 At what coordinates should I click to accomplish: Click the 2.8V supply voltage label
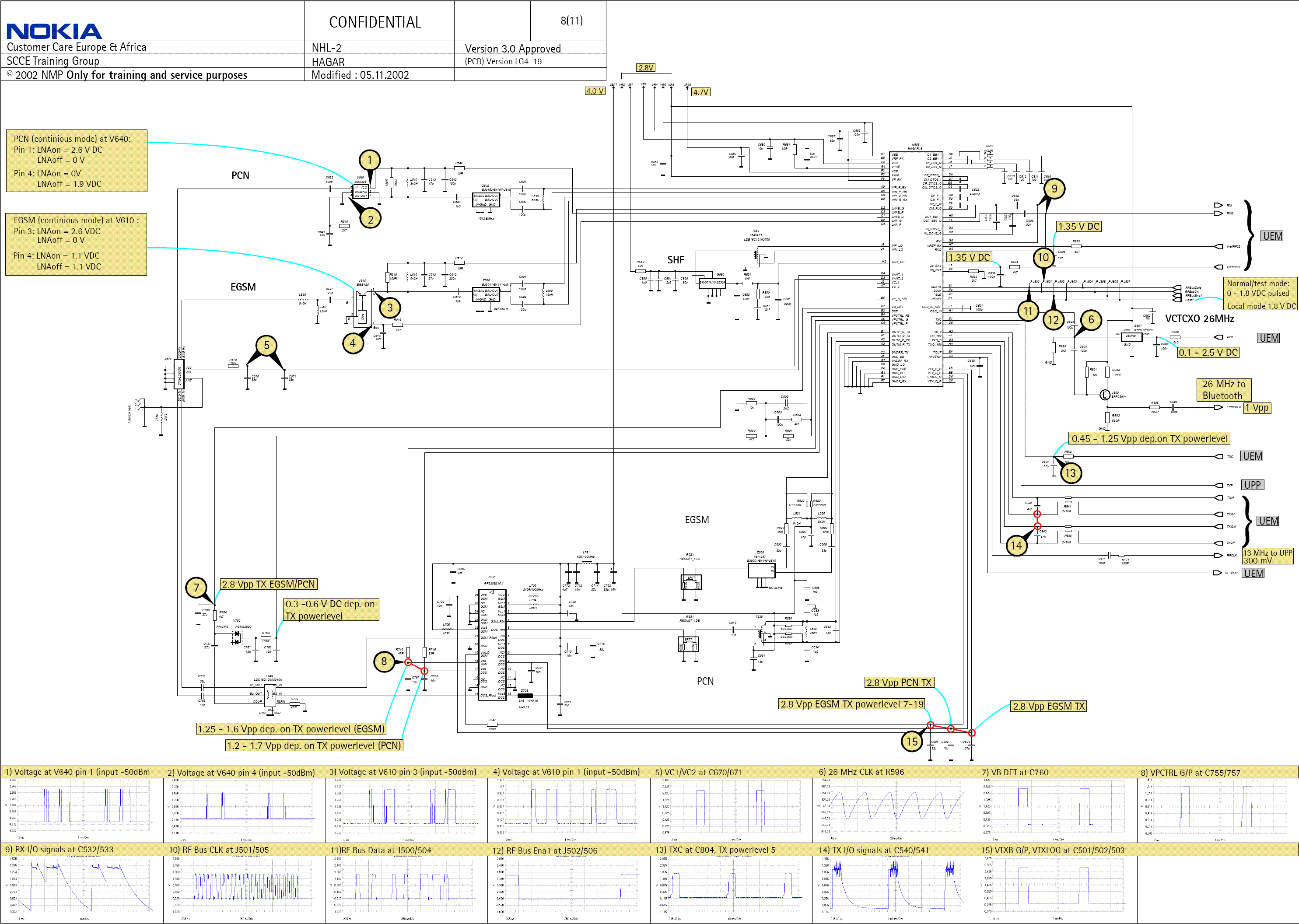[645, 68]
